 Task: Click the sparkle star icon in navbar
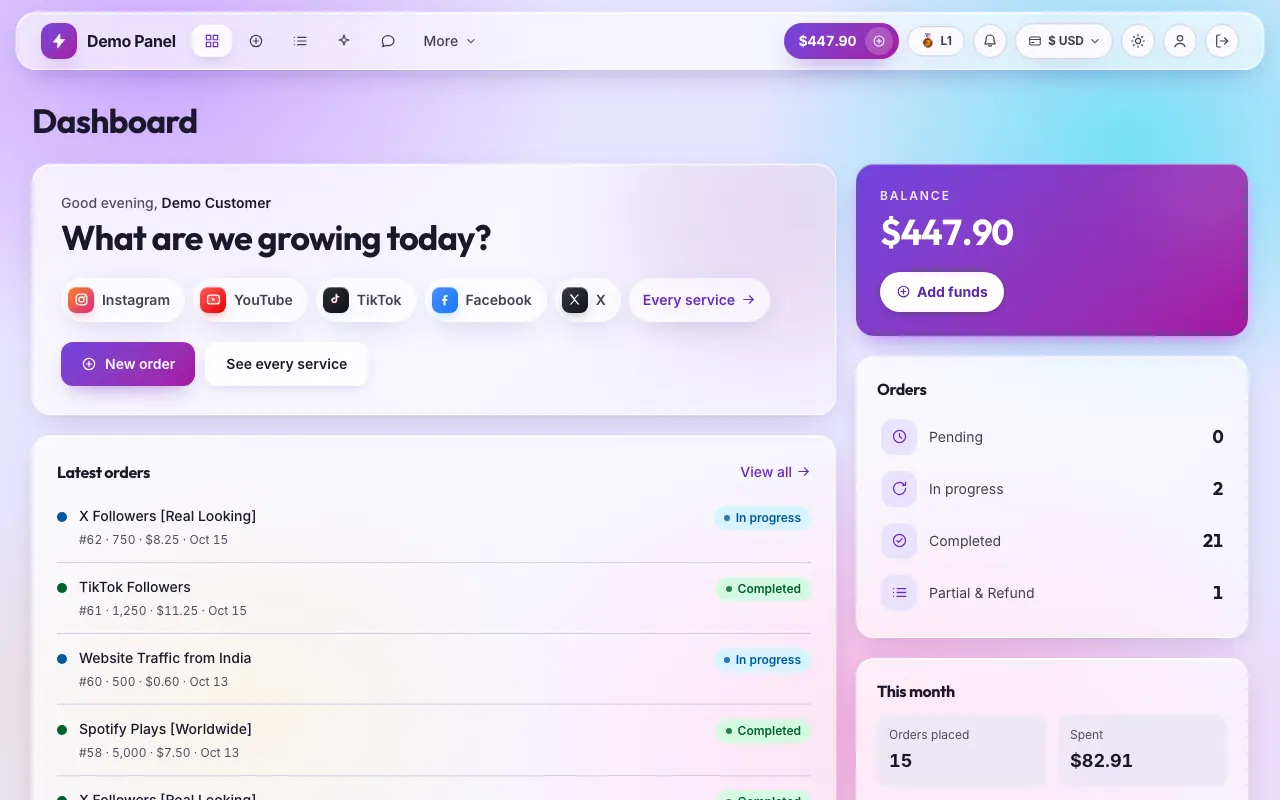344,41
